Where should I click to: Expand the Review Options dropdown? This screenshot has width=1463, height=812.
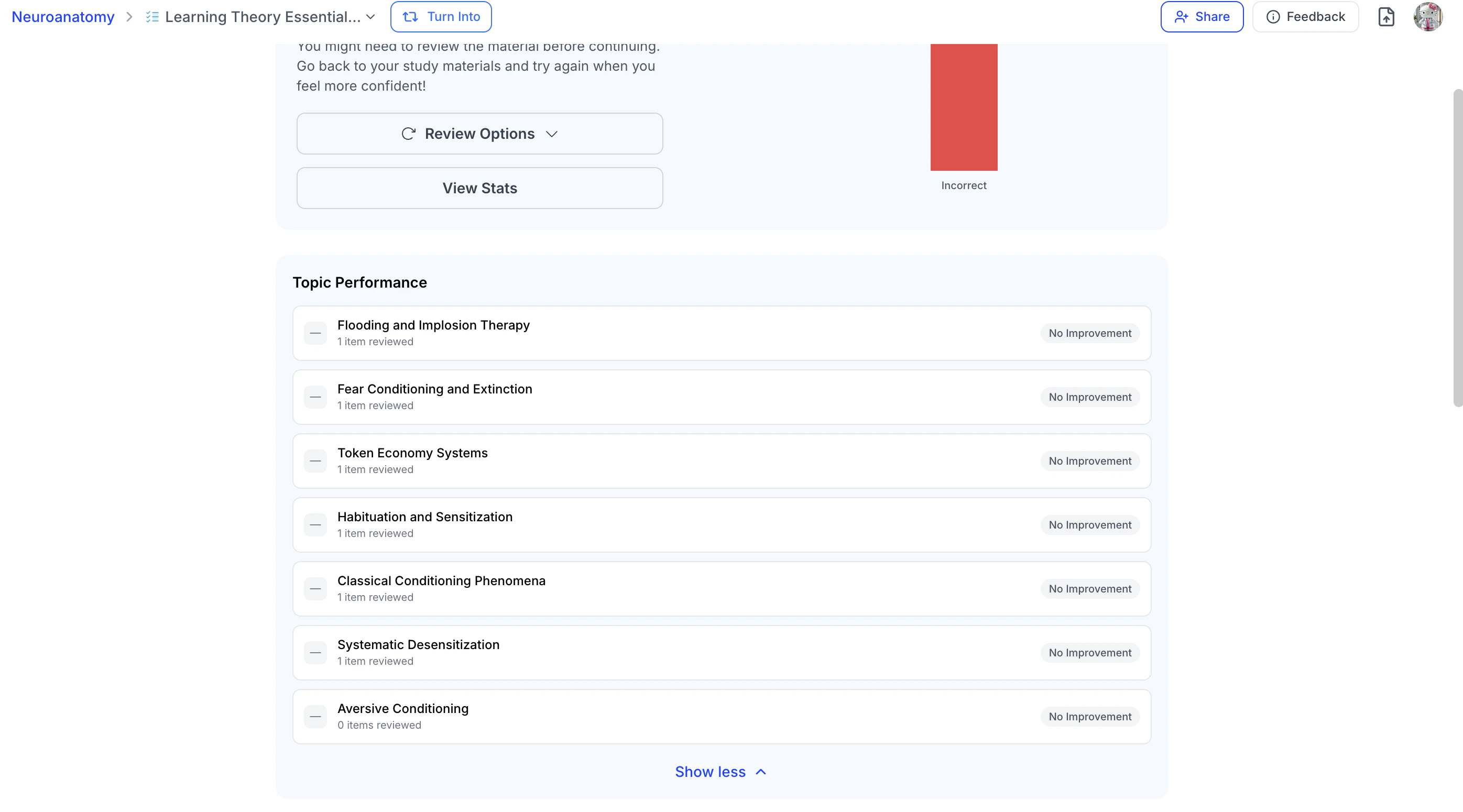point(479,134)
